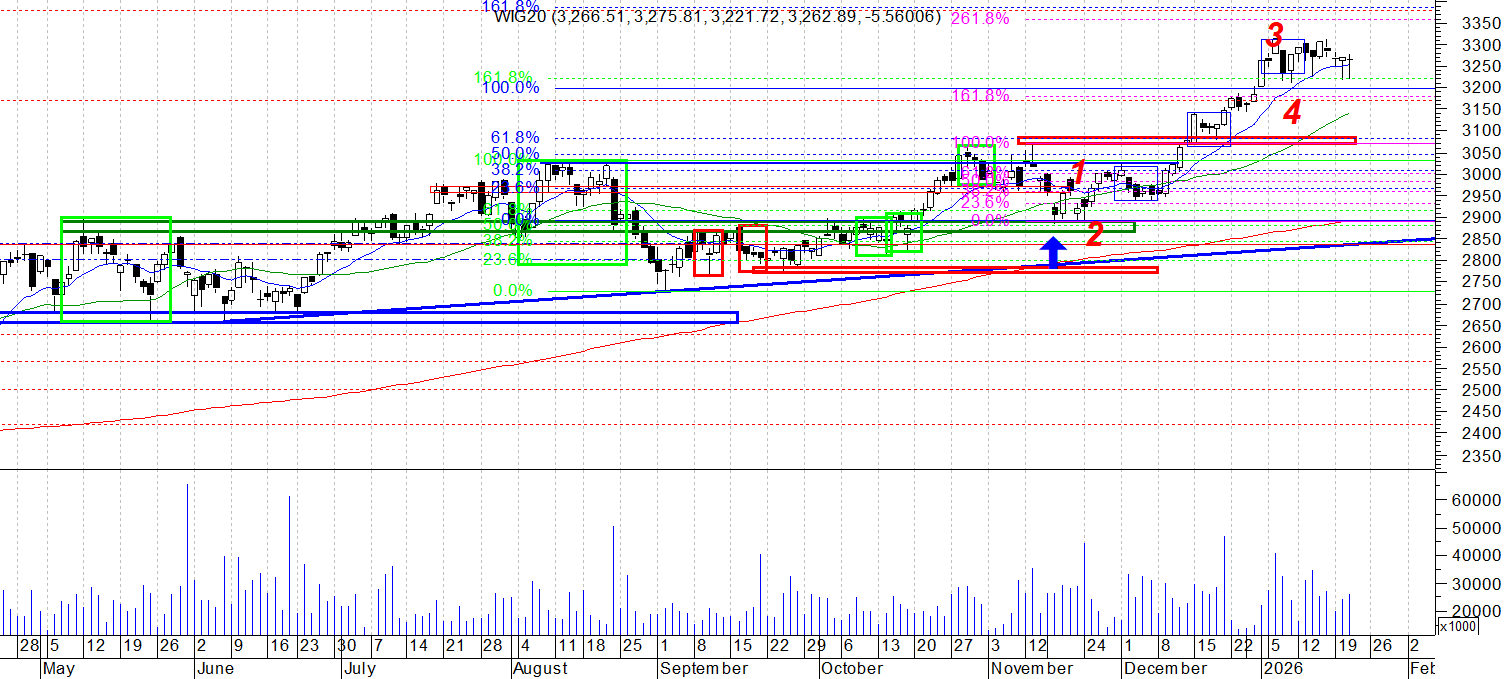The height and width of the screenshot is (679, 1506).
Task: Select the 2026 year marker on axis
Action: pyautogui.click(x=1285, y=668)
